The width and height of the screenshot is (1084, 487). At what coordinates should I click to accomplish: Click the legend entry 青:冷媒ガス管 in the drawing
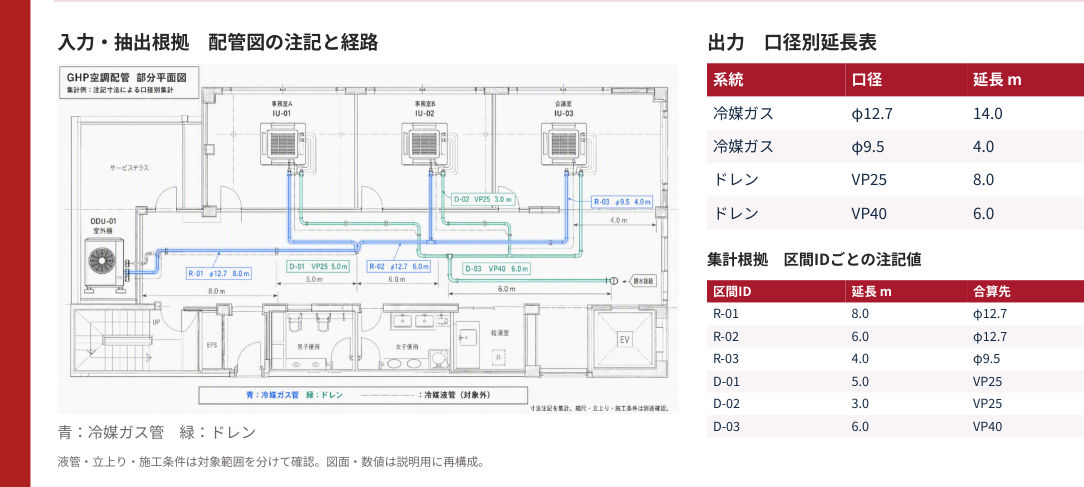272,395
